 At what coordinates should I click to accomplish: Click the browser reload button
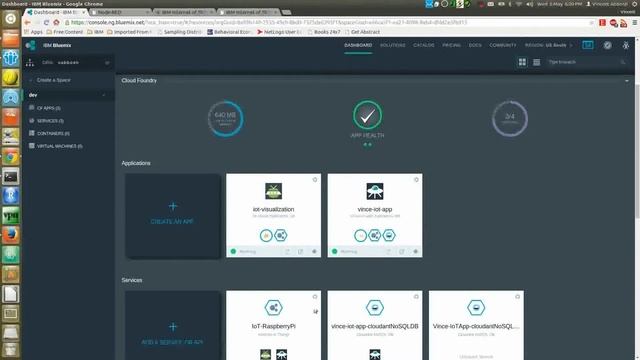(x=46, y=22)
